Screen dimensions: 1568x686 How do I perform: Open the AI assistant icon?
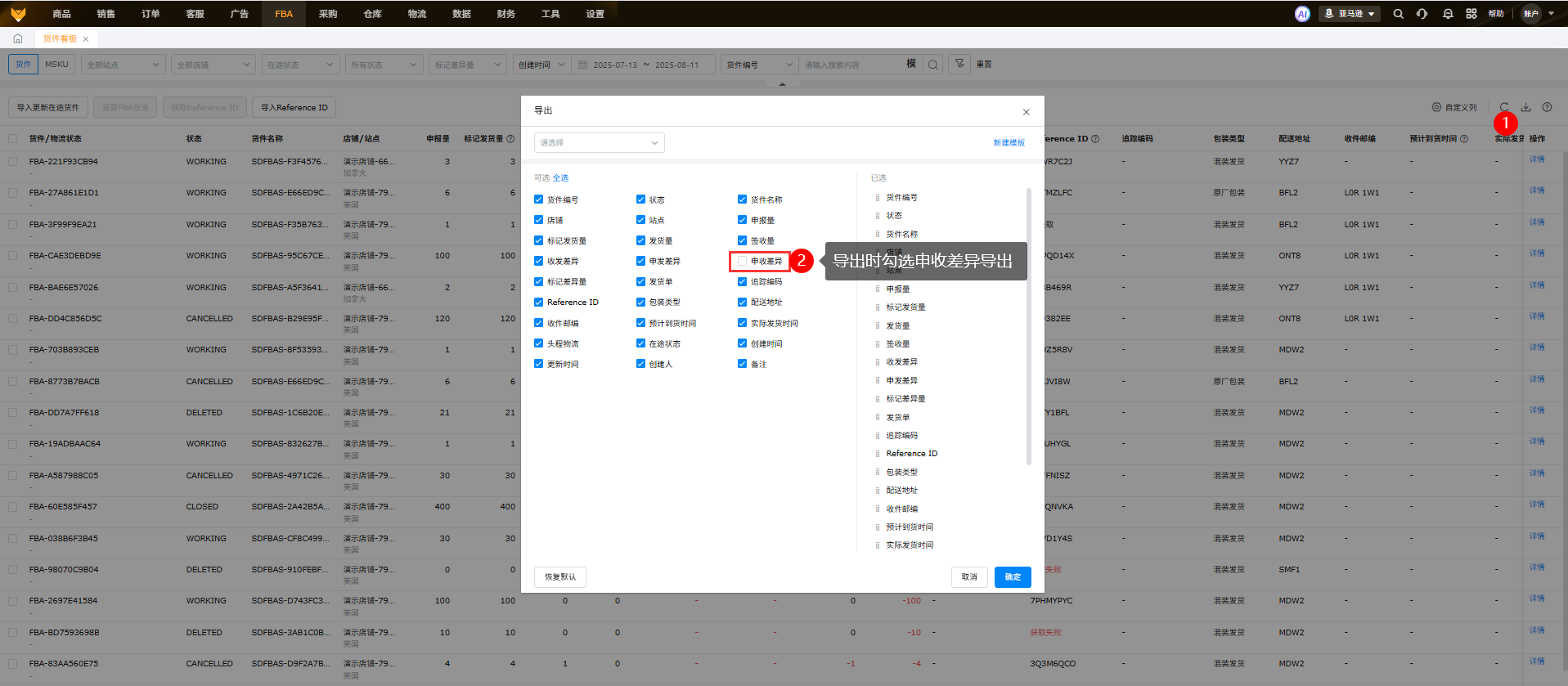tap(1302, 14)
